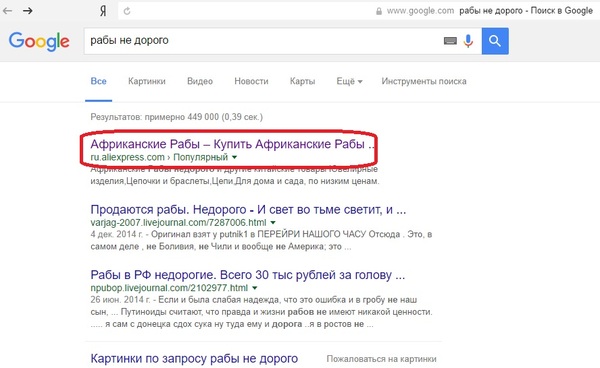Open "Продаются рабы. Недорого" result link
Viewport: 600px width, 368px height.
[248, 210]
